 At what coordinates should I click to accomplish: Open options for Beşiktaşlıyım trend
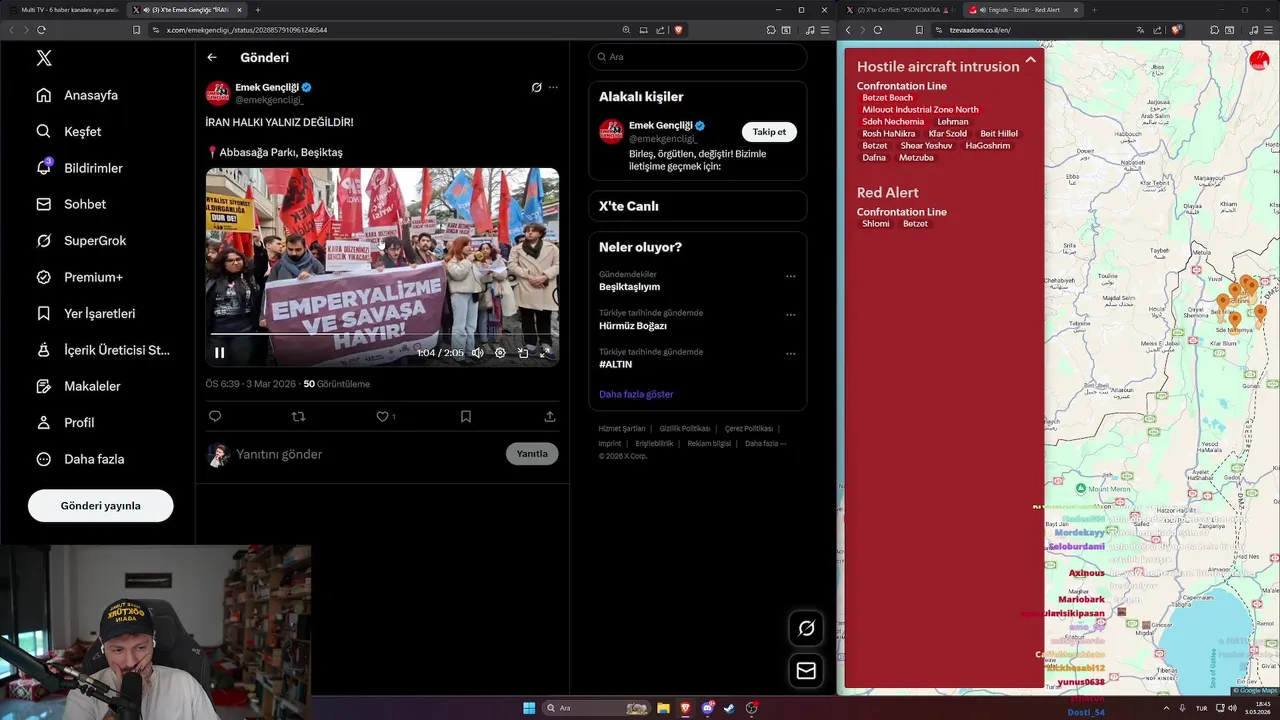[790, 276]
